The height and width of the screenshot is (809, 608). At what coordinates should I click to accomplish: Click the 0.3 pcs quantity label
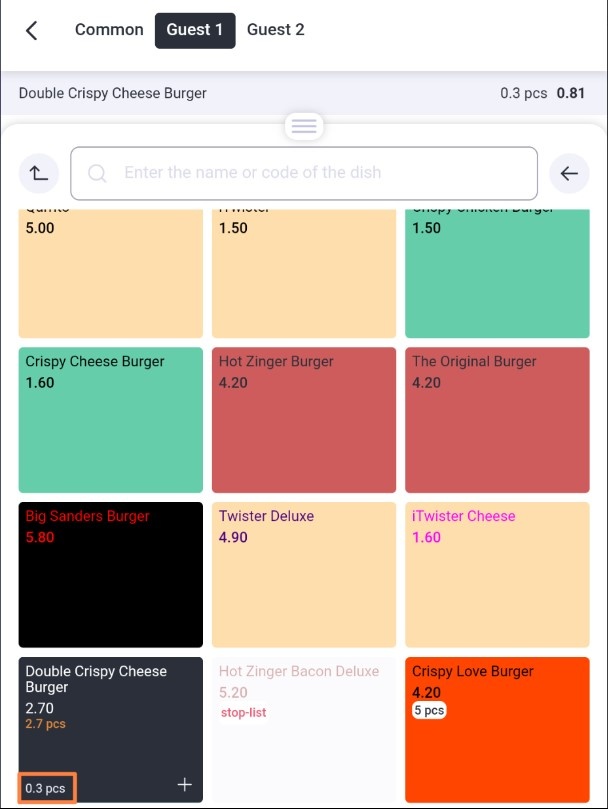pyautogui.click(x=46, y=788)
